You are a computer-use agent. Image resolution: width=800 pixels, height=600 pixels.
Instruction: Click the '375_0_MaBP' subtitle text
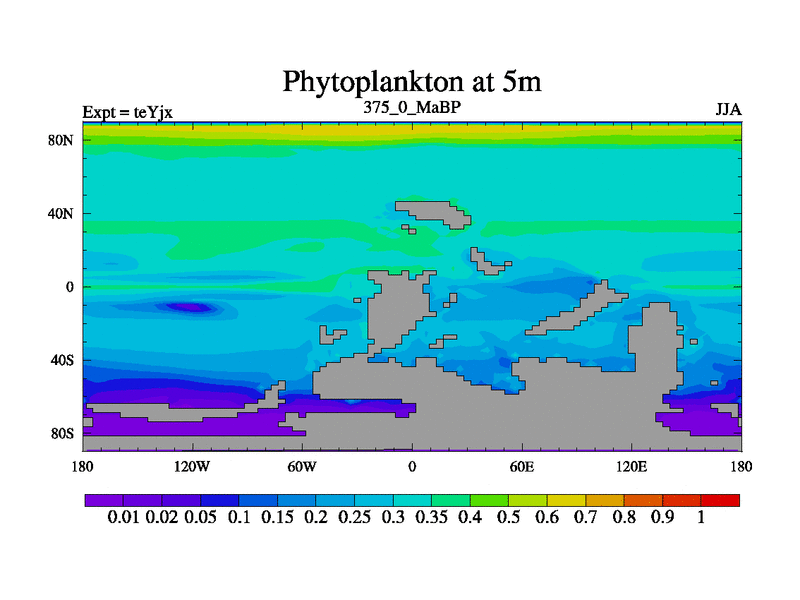[411, 106]
